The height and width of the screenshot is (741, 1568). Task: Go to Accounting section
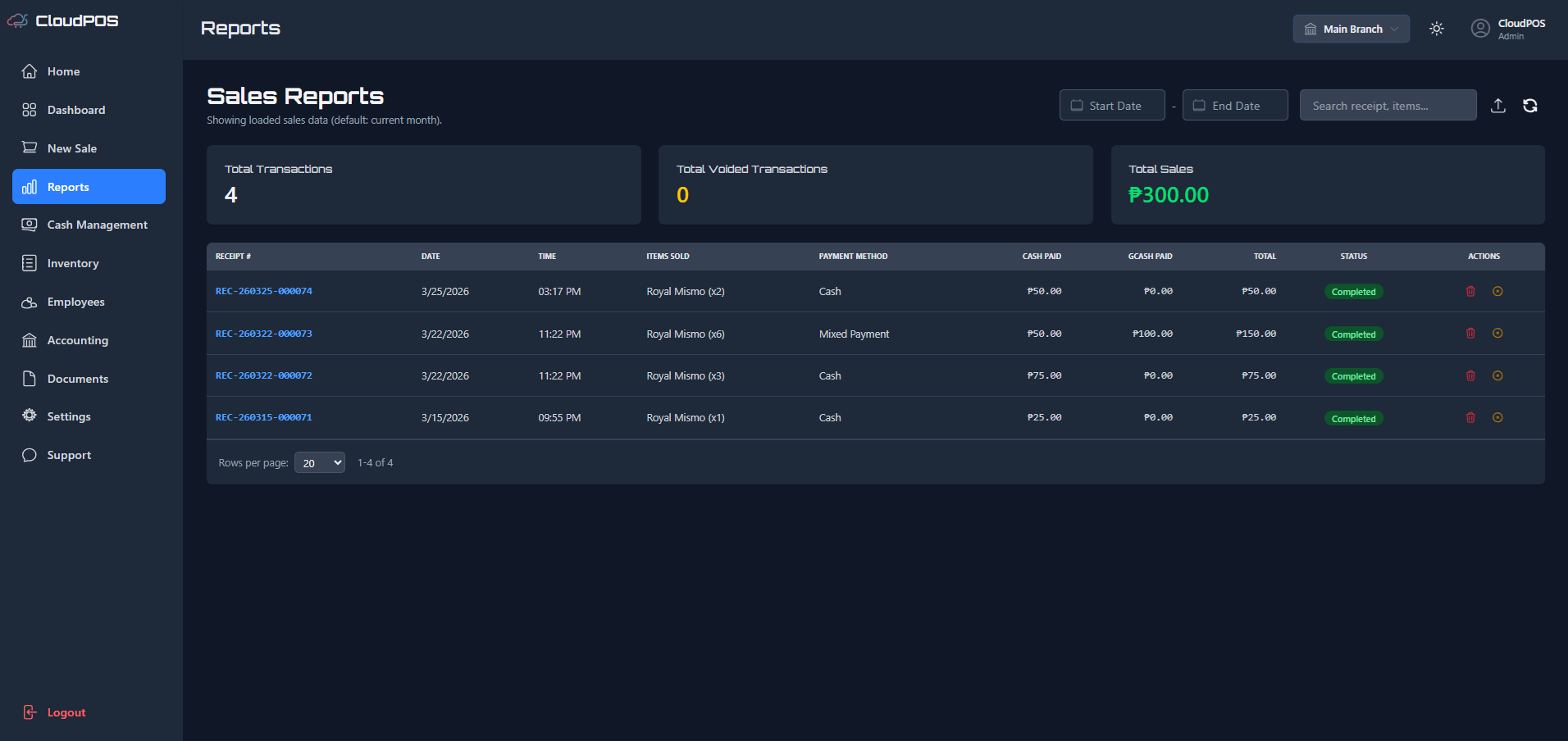[x=89, y=340]
